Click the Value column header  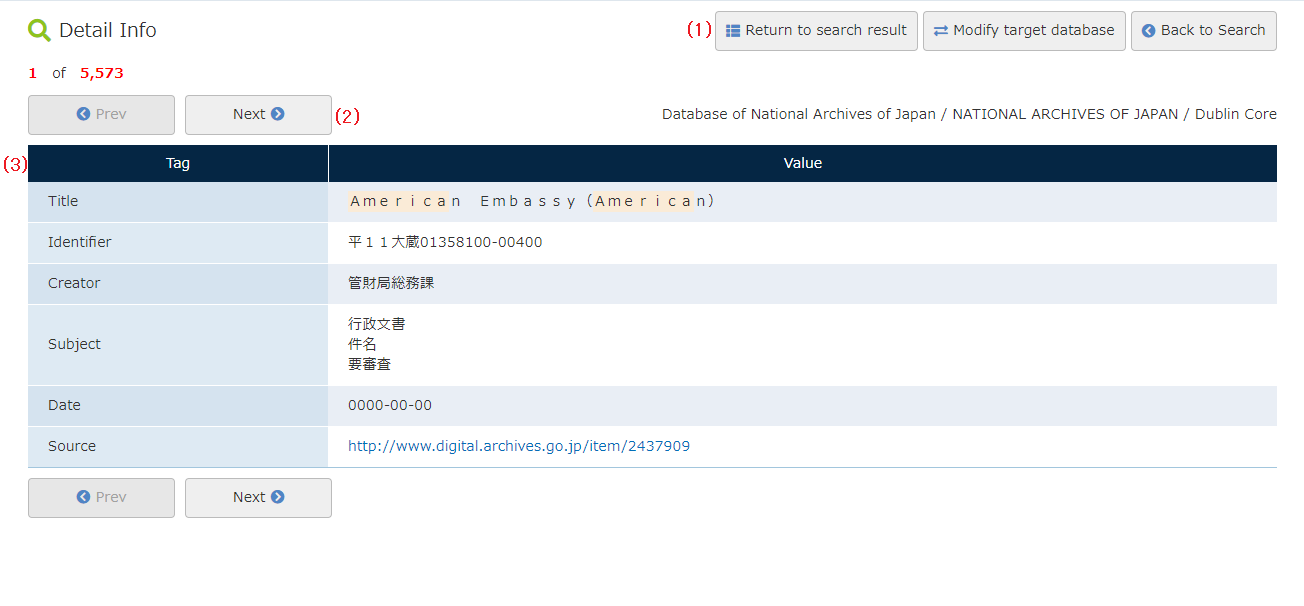[x=803, y=164]
